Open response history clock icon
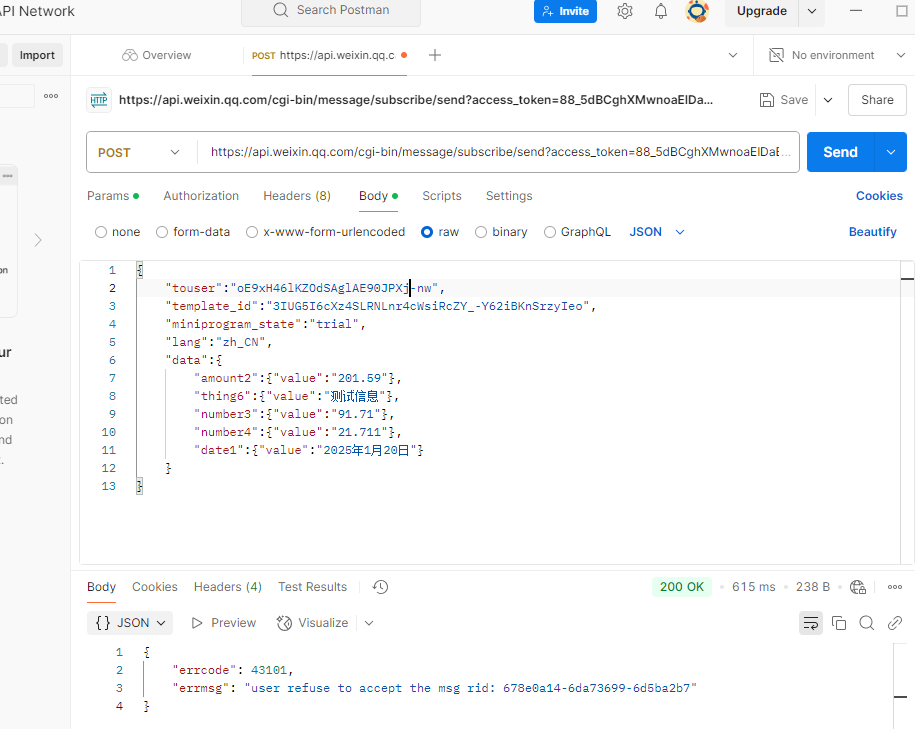Screen dimensions: 915x729 (x=380, y=587)
